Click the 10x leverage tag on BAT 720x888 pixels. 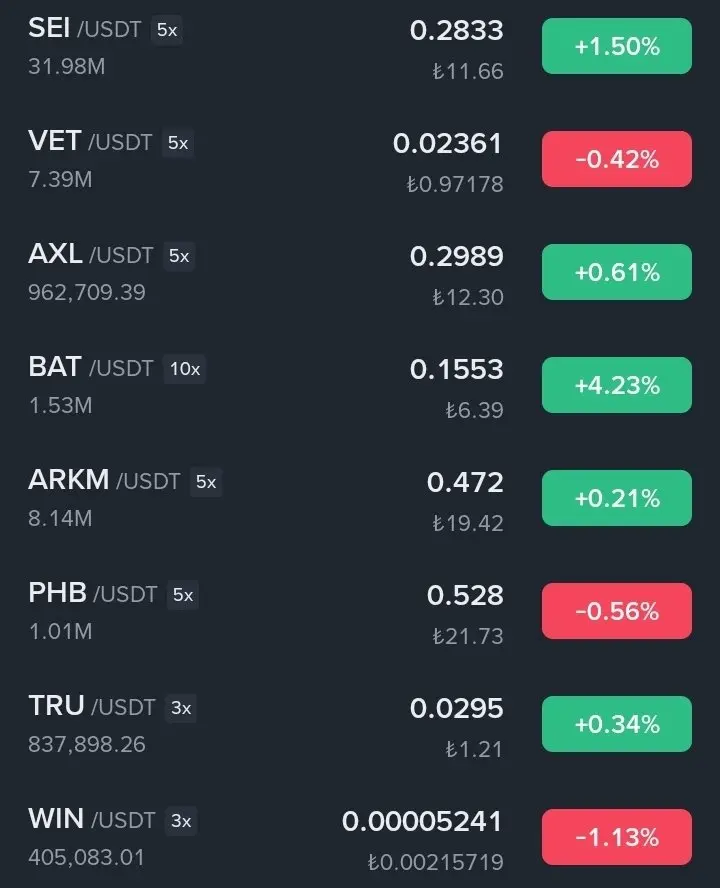[x=185, y=369]
